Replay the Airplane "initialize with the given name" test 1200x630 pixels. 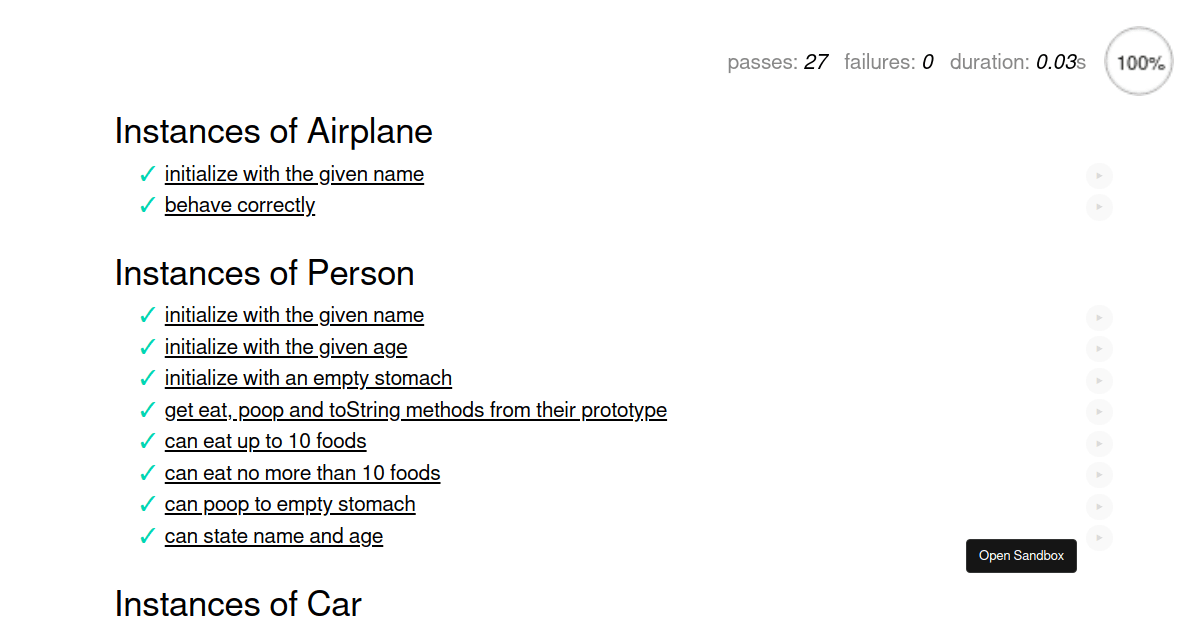click(x=1099, y=177)
